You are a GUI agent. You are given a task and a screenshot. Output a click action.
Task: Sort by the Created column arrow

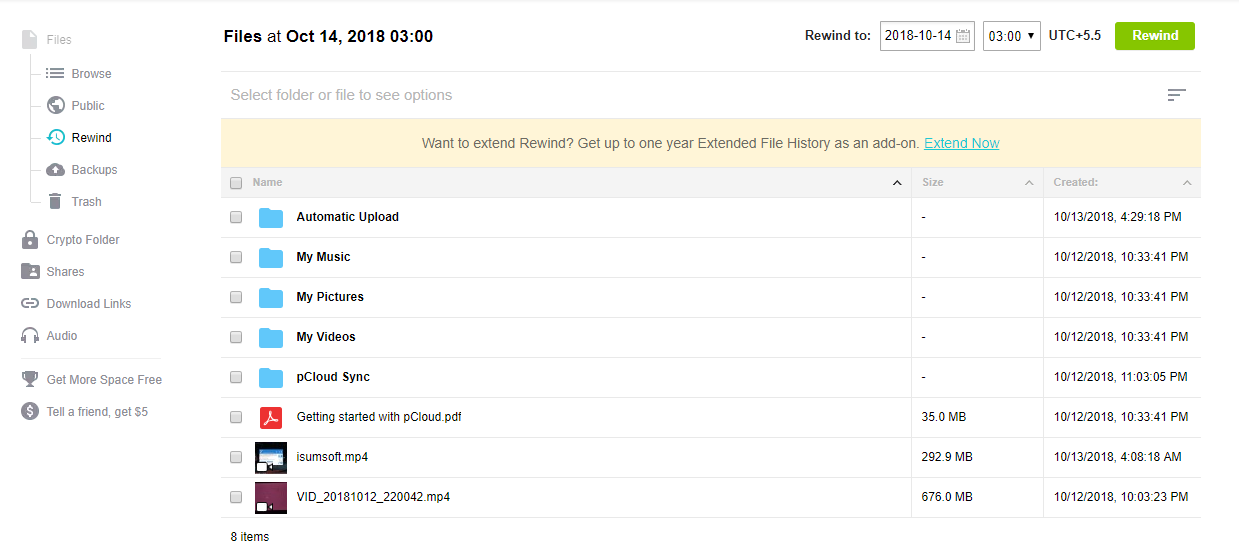pos(1187,183)
